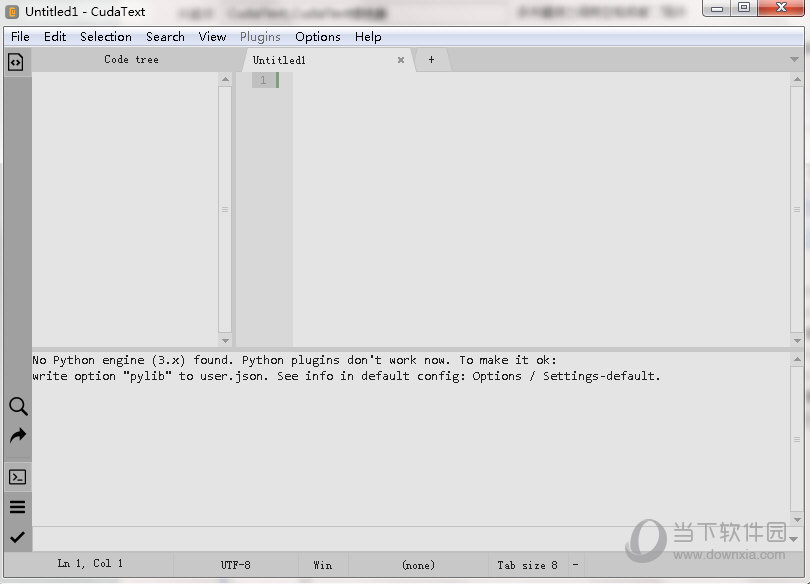Toggle the Code tree sidebar icon

click(x=15, y=62)
